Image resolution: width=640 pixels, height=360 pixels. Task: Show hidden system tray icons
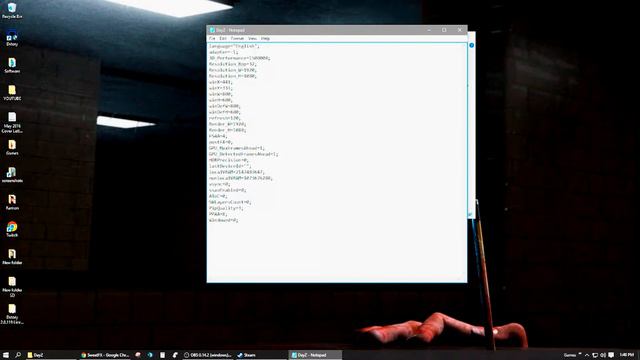pyautogui.click(x=587, y=355)
